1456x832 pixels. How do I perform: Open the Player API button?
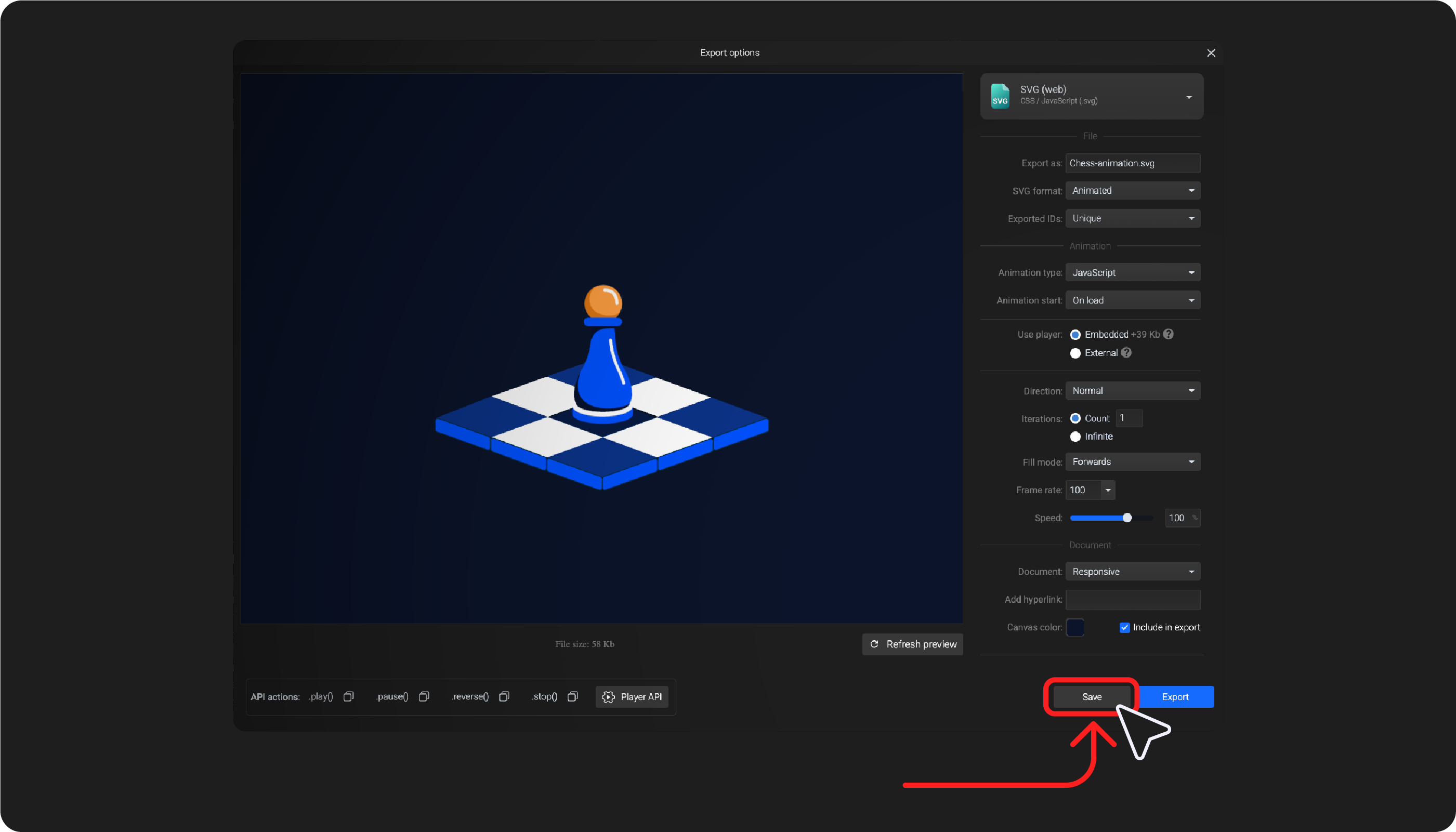(x=632, y=696)
